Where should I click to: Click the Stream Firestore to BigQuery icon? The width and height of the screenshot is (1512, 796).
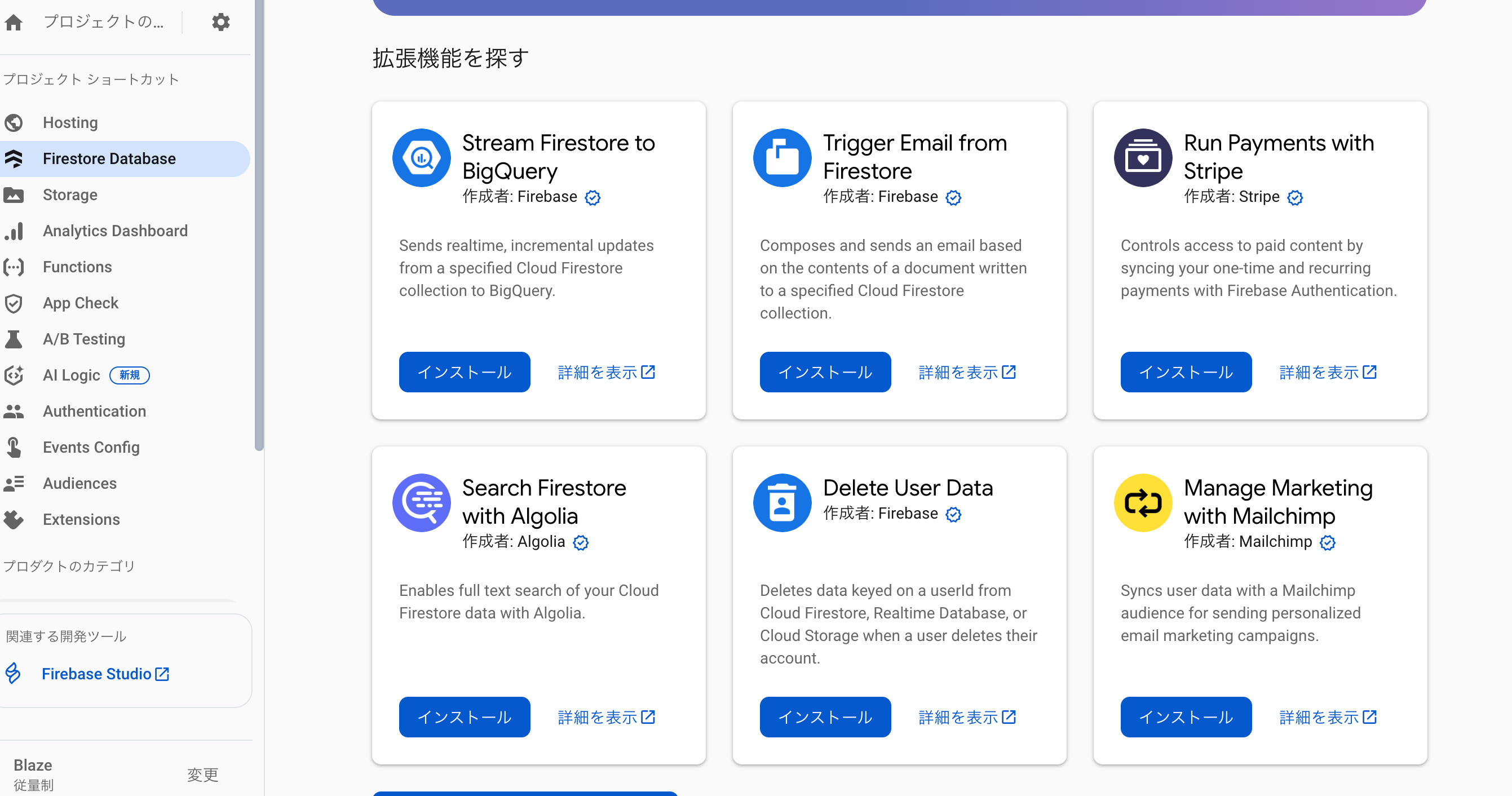(421, 158)
